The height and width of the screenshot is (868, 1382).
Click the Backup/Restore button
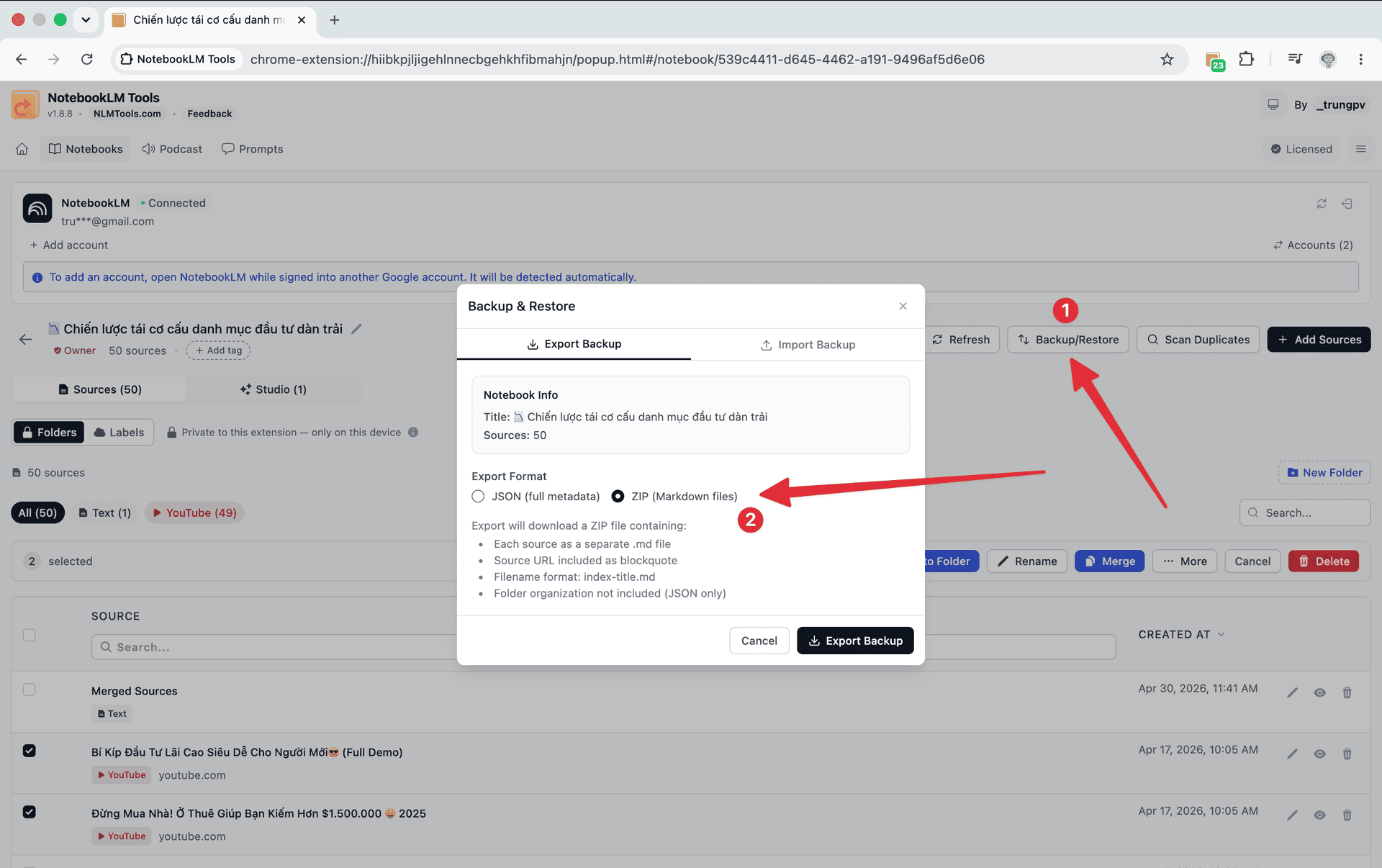(1068, 340)
